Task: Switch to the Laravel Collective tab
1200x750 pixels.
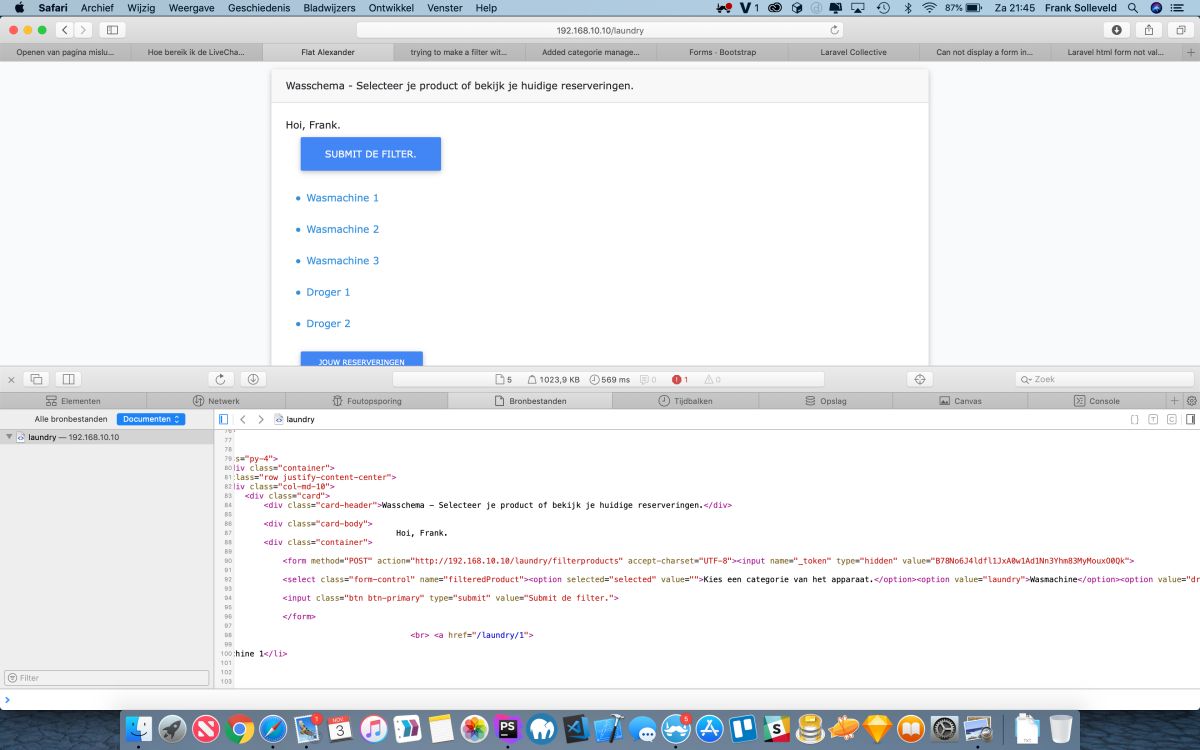Action: 853,52
